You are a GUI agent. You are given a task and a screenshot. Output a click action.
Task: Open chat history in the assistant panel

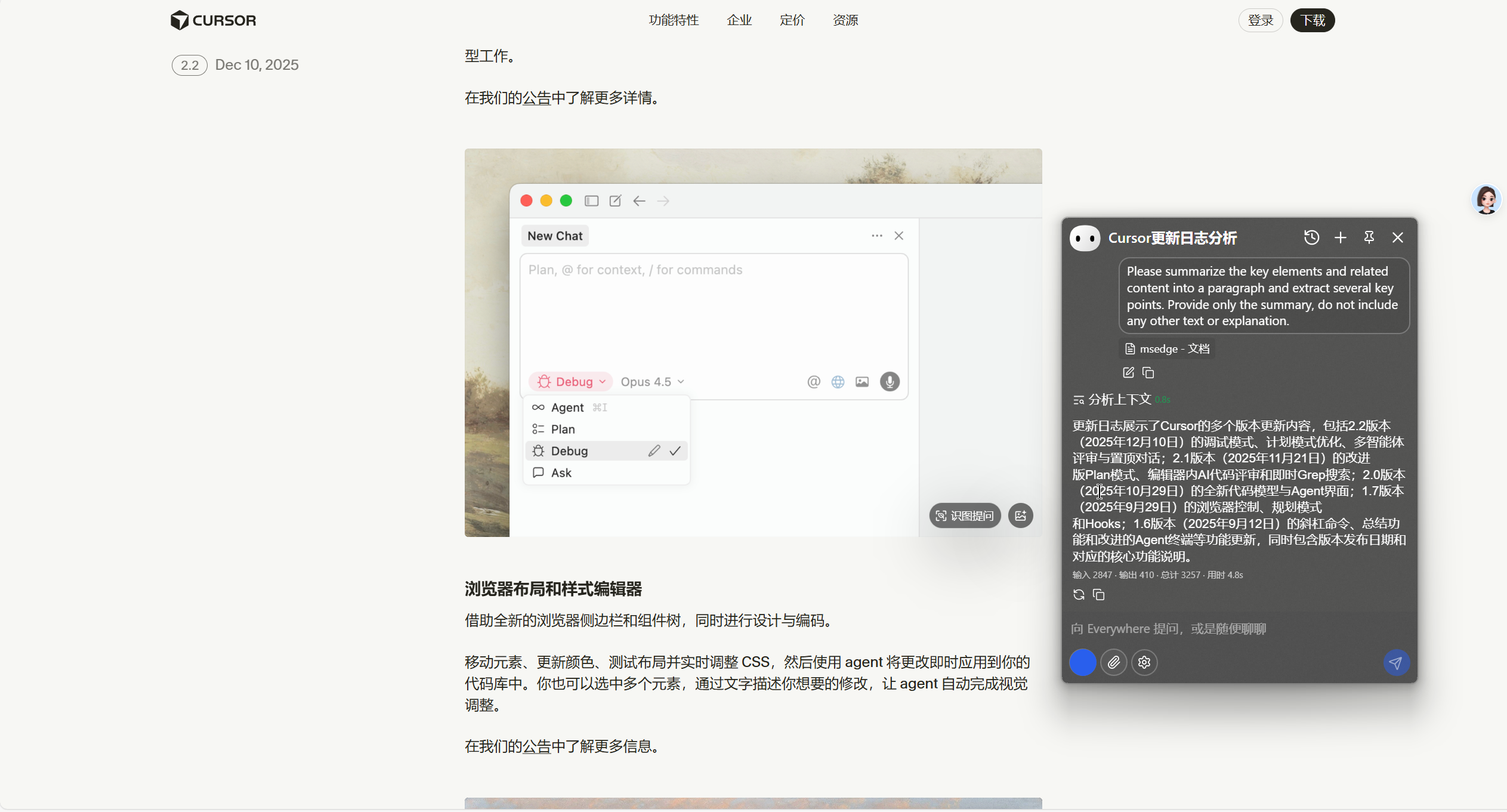pos(1311,237)
